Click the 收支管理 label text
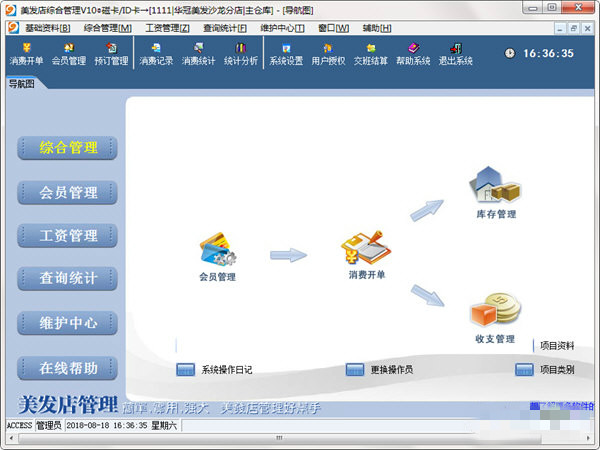The image size is (600, 450). coord(495,339)
